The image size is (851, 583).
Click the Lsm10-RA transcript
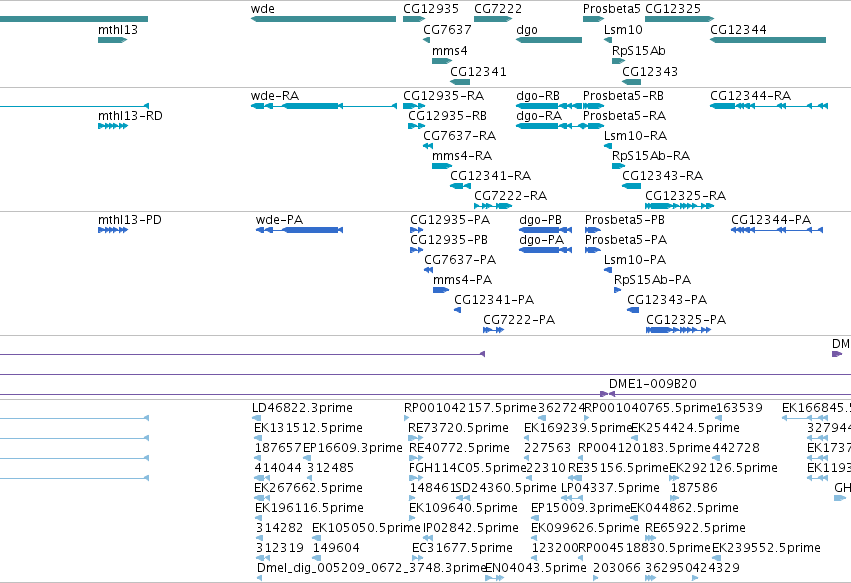[608, 146]
